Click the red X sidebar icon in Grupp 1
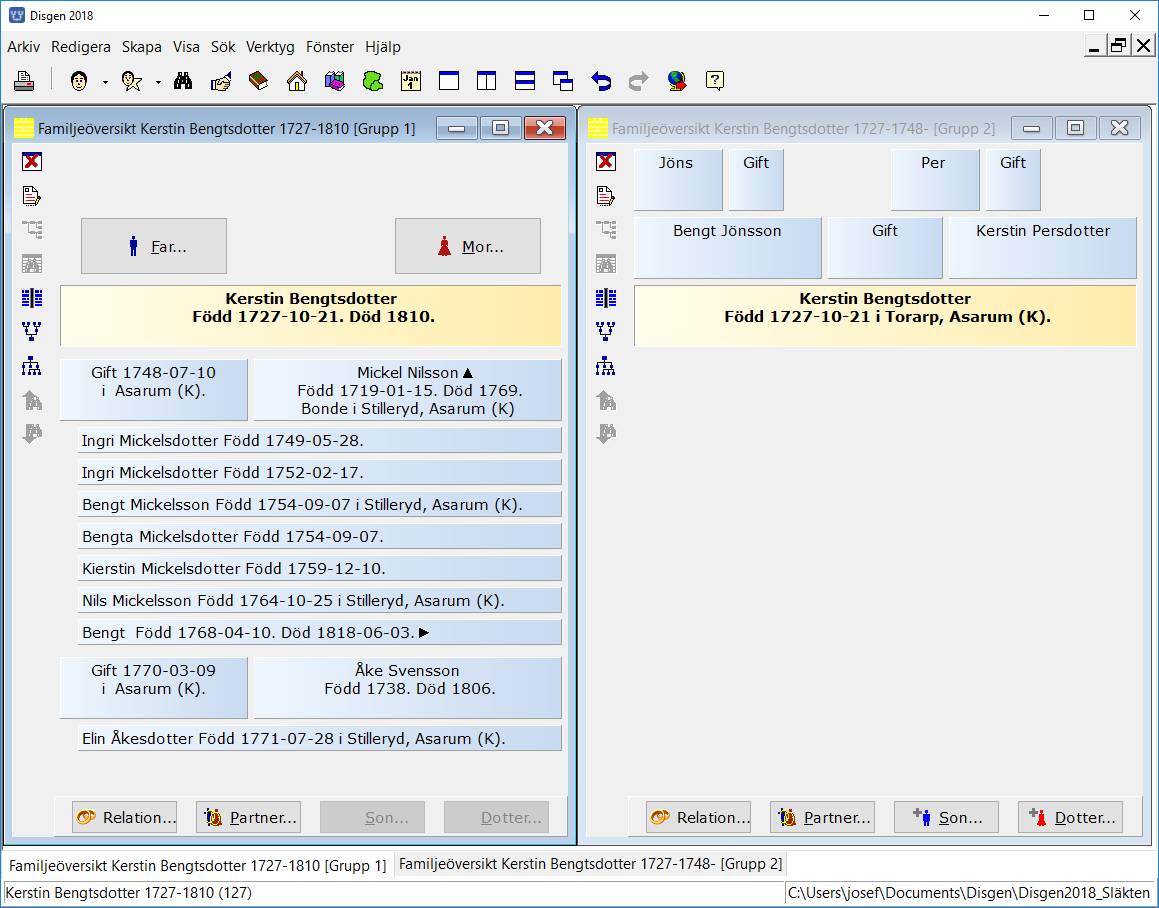This screenshot has width=1159, height=908. pos(32,161)
